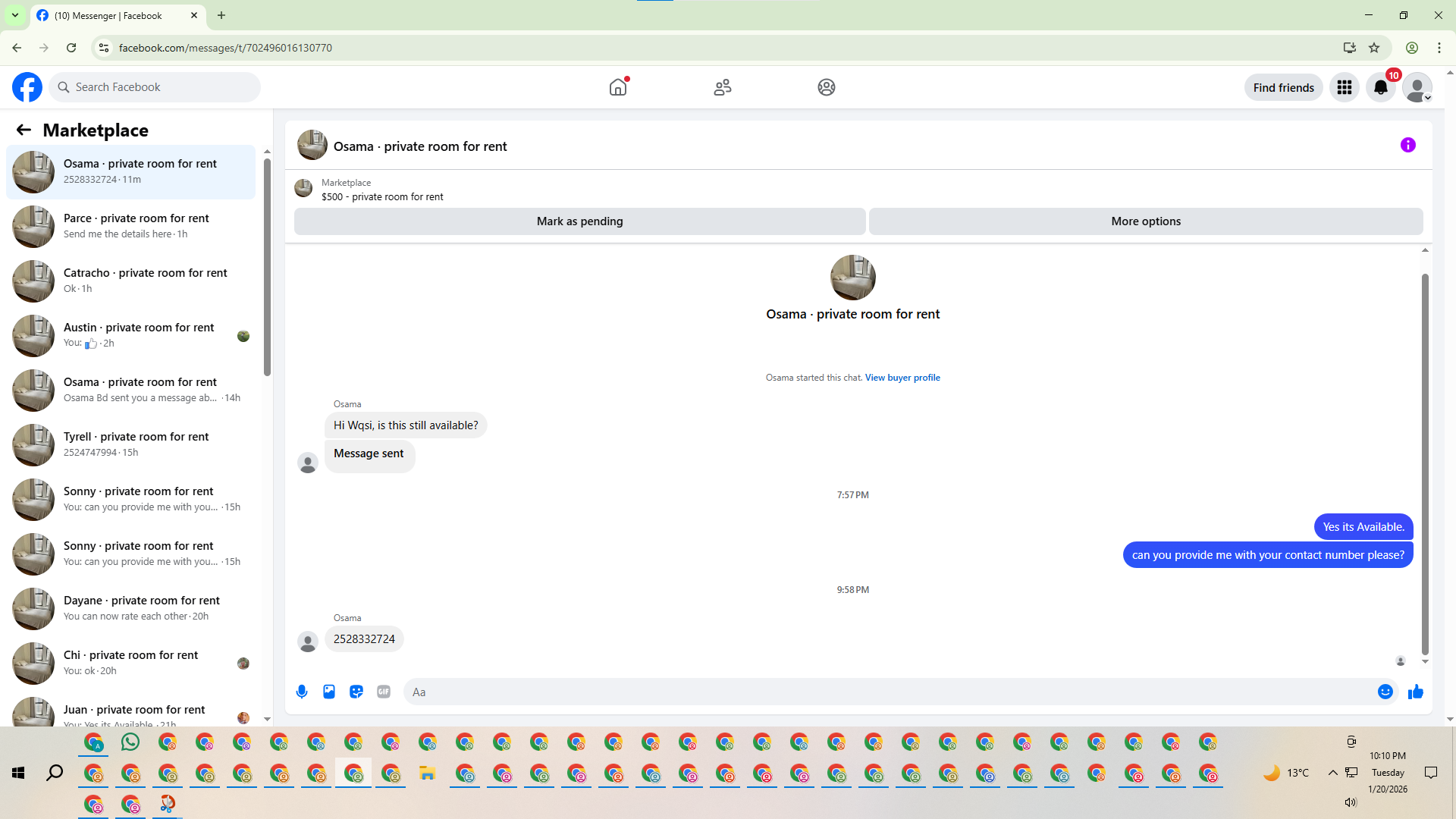
Task: Attach a photo using the image icon
Action: (x=329, y=692)
